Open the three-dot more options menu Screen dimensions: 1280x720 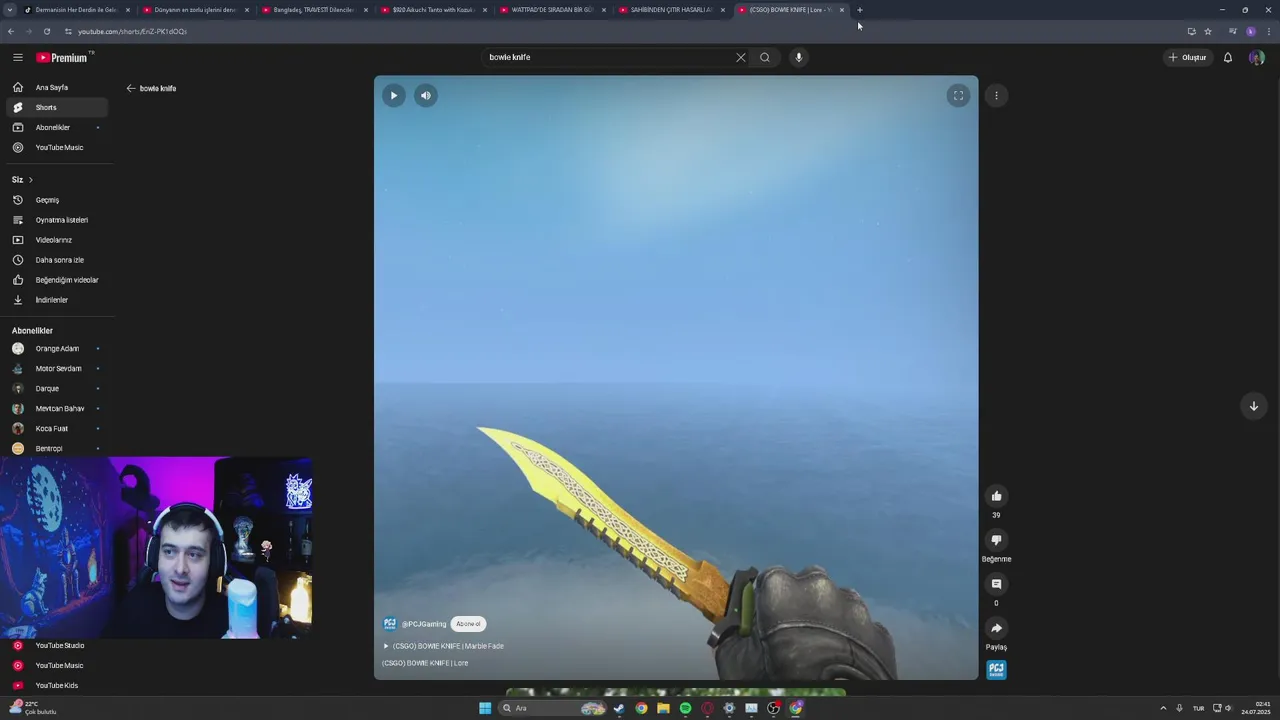tap(996, 96)
